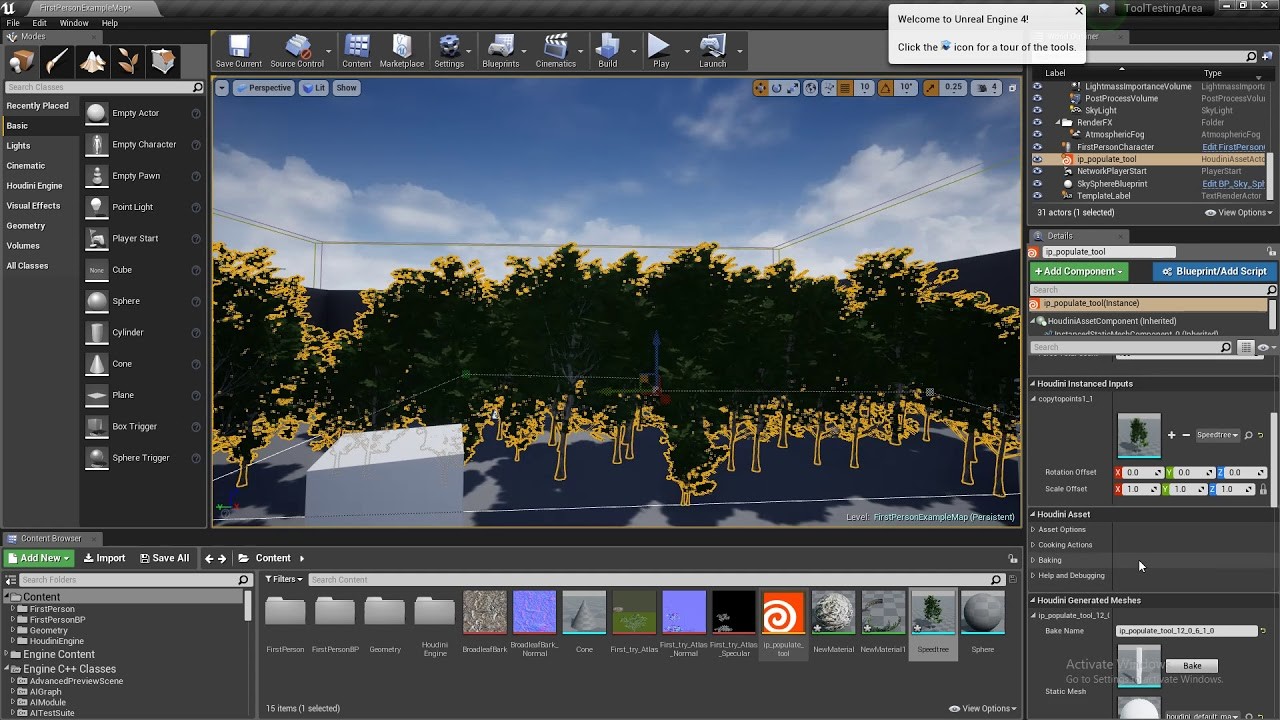Open the Content toolbar button

tap(356, 50)
